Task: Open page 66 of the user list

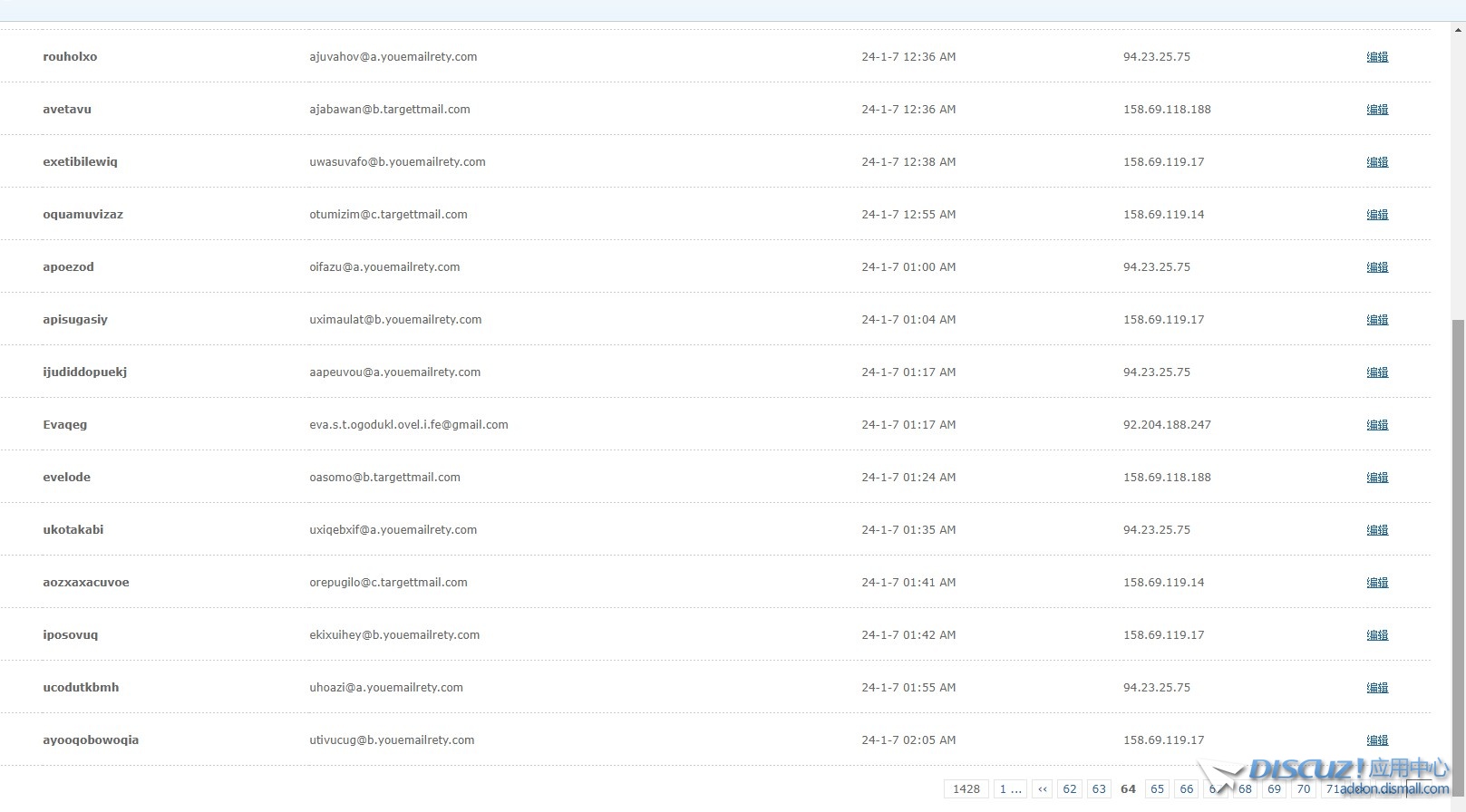Action: tap(1186, 788)
